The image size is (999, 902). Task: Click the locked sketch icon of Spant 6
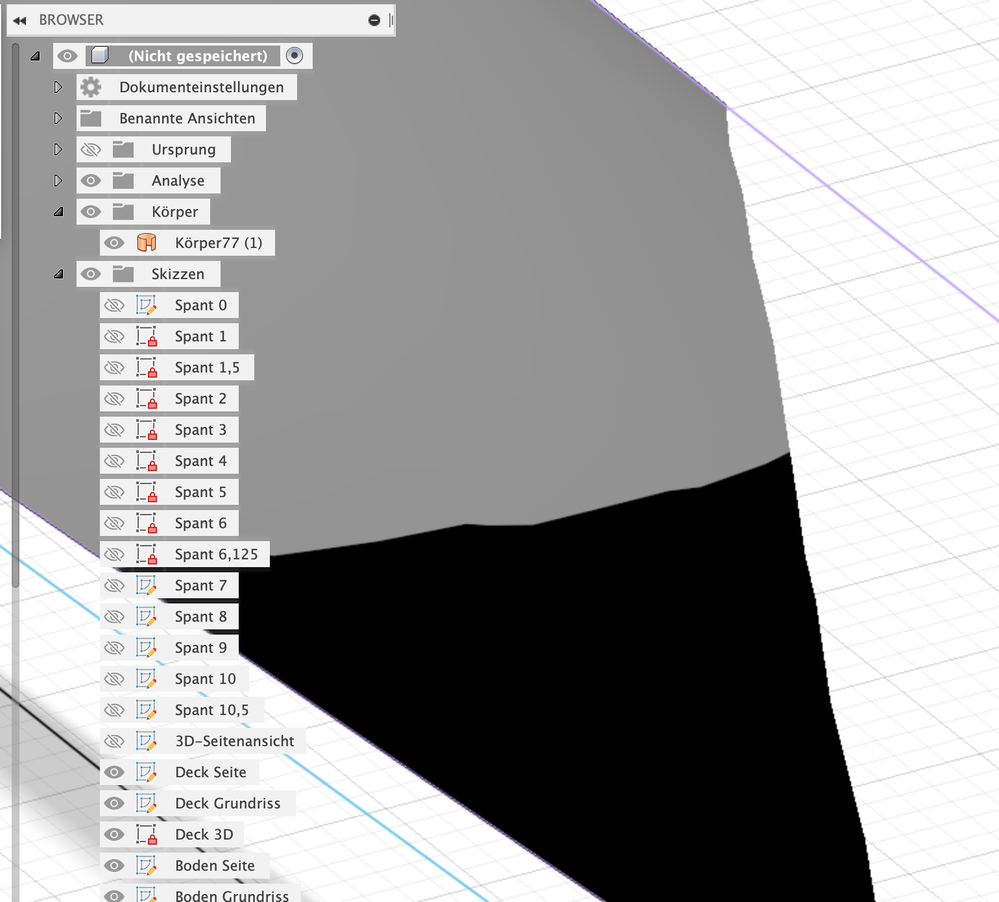(147, 523)
